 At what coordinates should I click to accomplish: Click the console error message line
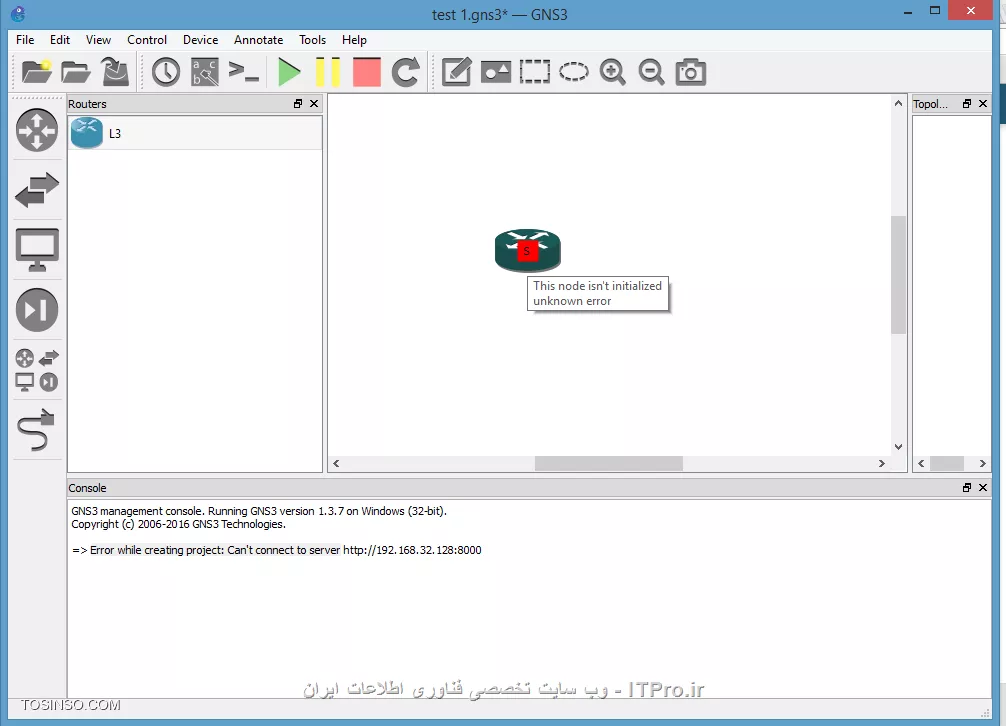277,550
